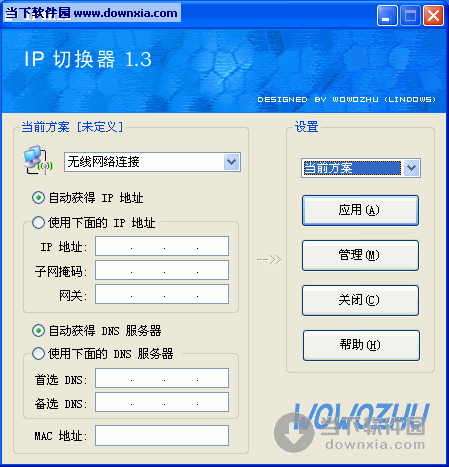Close the window with the red X

pyautogui.click(x=434, y=16)
